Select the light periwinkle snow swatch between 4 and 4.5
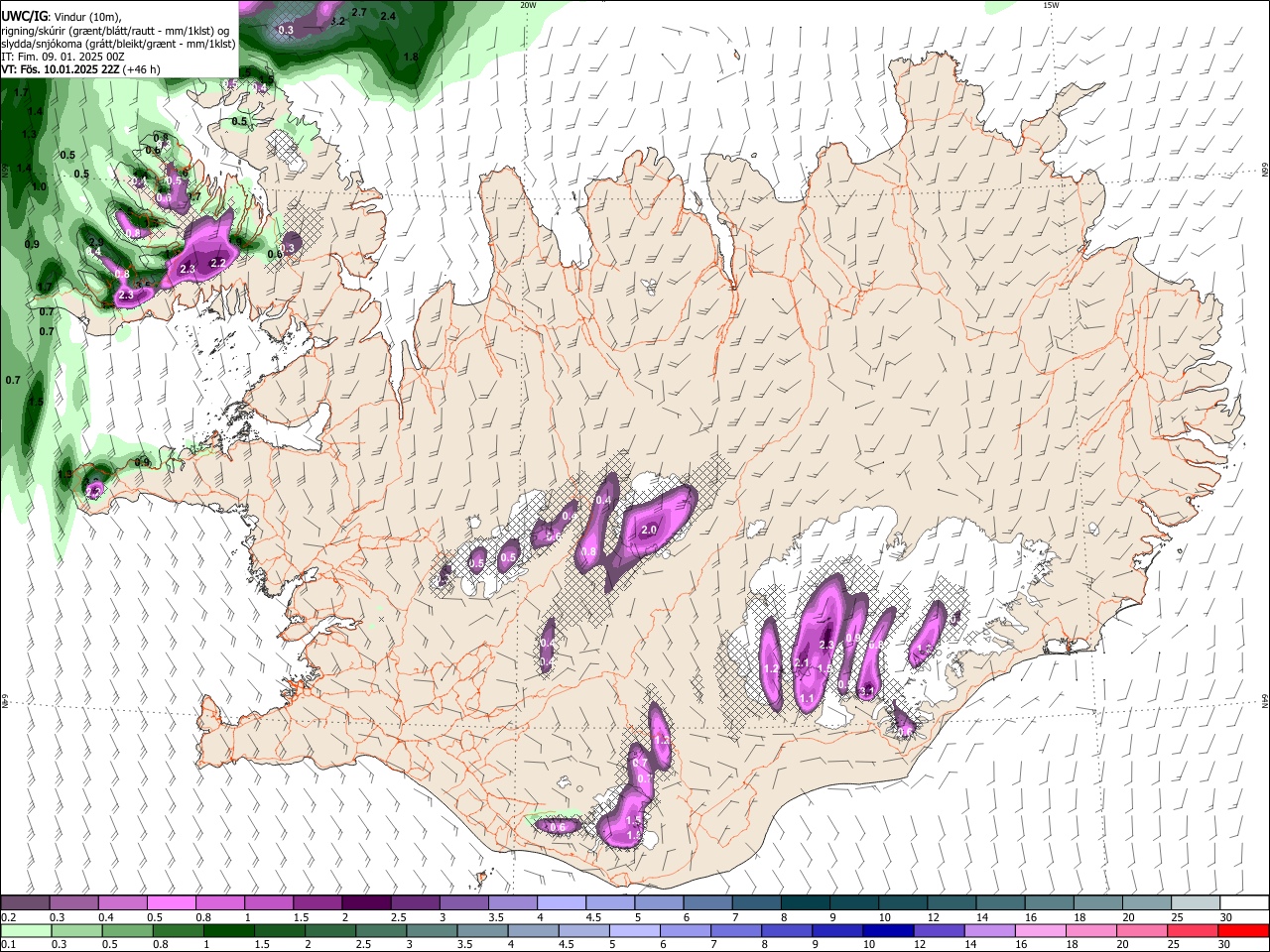Viewport: 1270px width, 952px height. pos(560,902)
